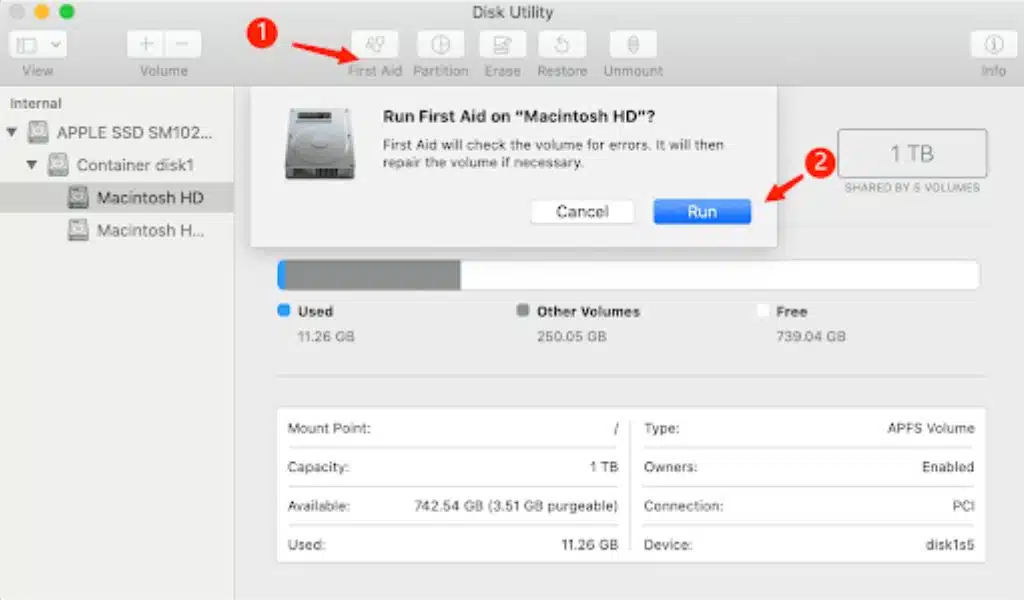Image resolution: width=1024 pixels, height=600 pixels.
Task: Open the Info inspector icon
Action: coord(993,45)
